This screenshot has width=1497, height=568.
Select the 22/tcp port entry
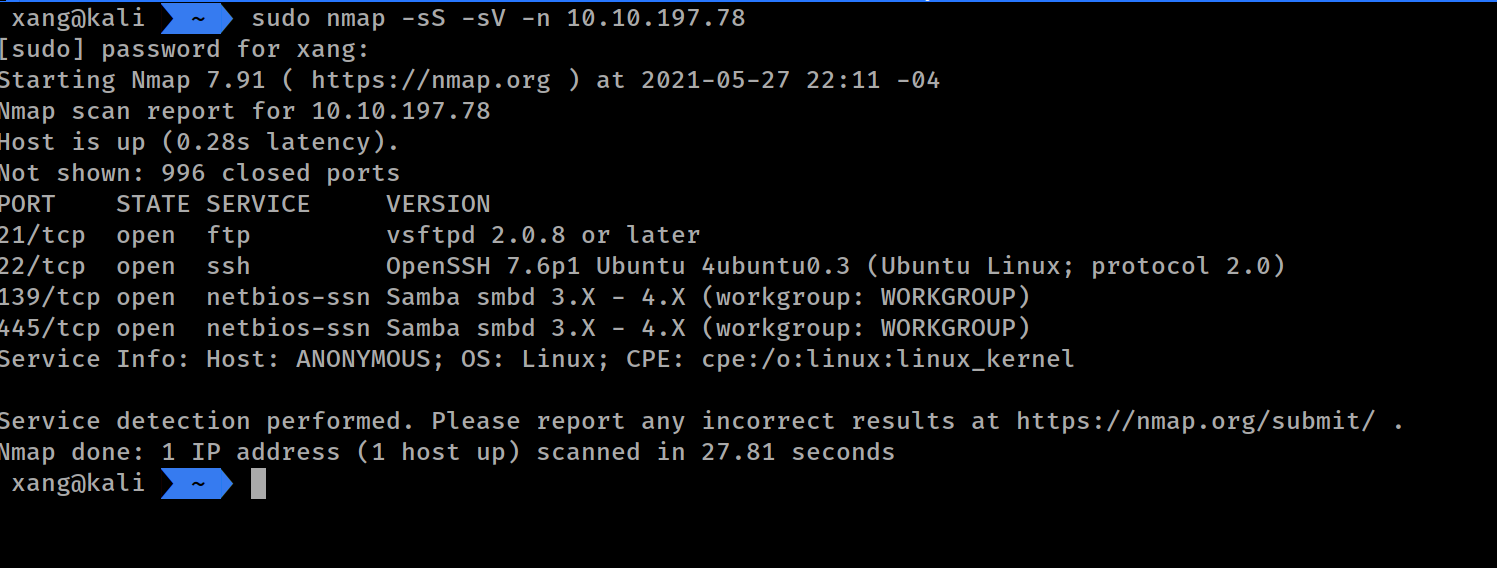click(42, 266)
